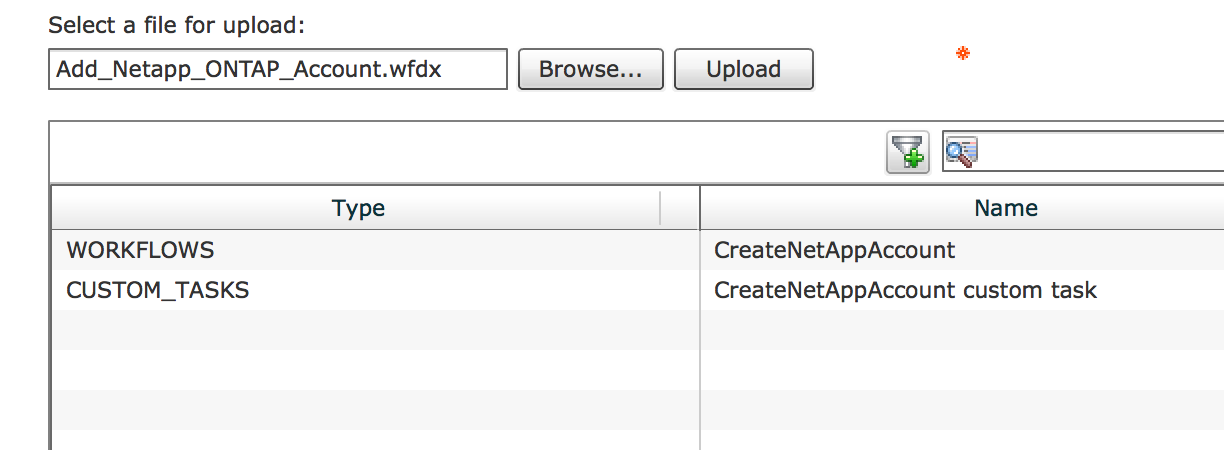This screenshot has height=450, width=1224.
Task: Click the add advanced filter funnel icon
Action: pyautogui.click(x=908, y=152)
